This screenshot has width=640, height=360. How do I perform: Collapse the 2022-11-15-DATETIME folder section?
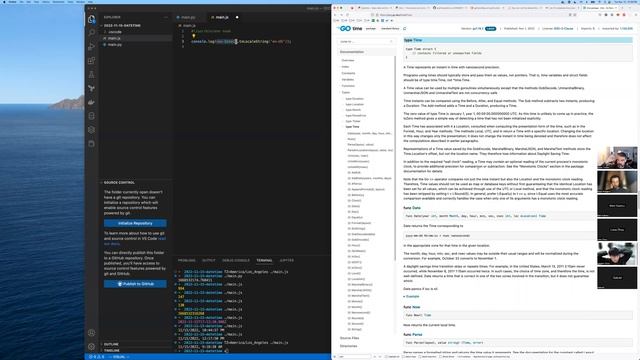122,25
